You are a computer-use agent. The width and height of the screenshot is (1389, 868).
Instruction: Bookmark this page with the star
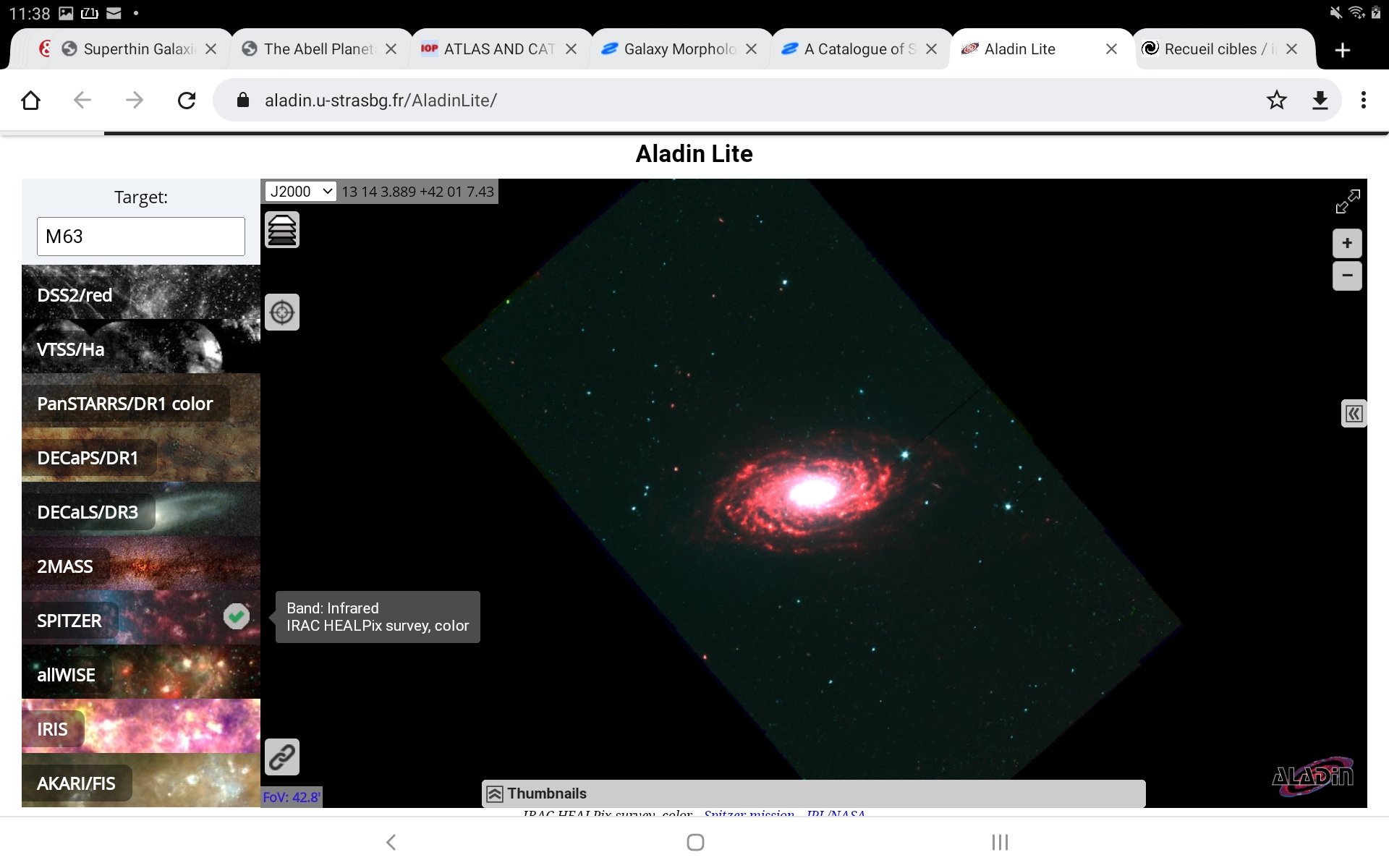(1277, 100)
